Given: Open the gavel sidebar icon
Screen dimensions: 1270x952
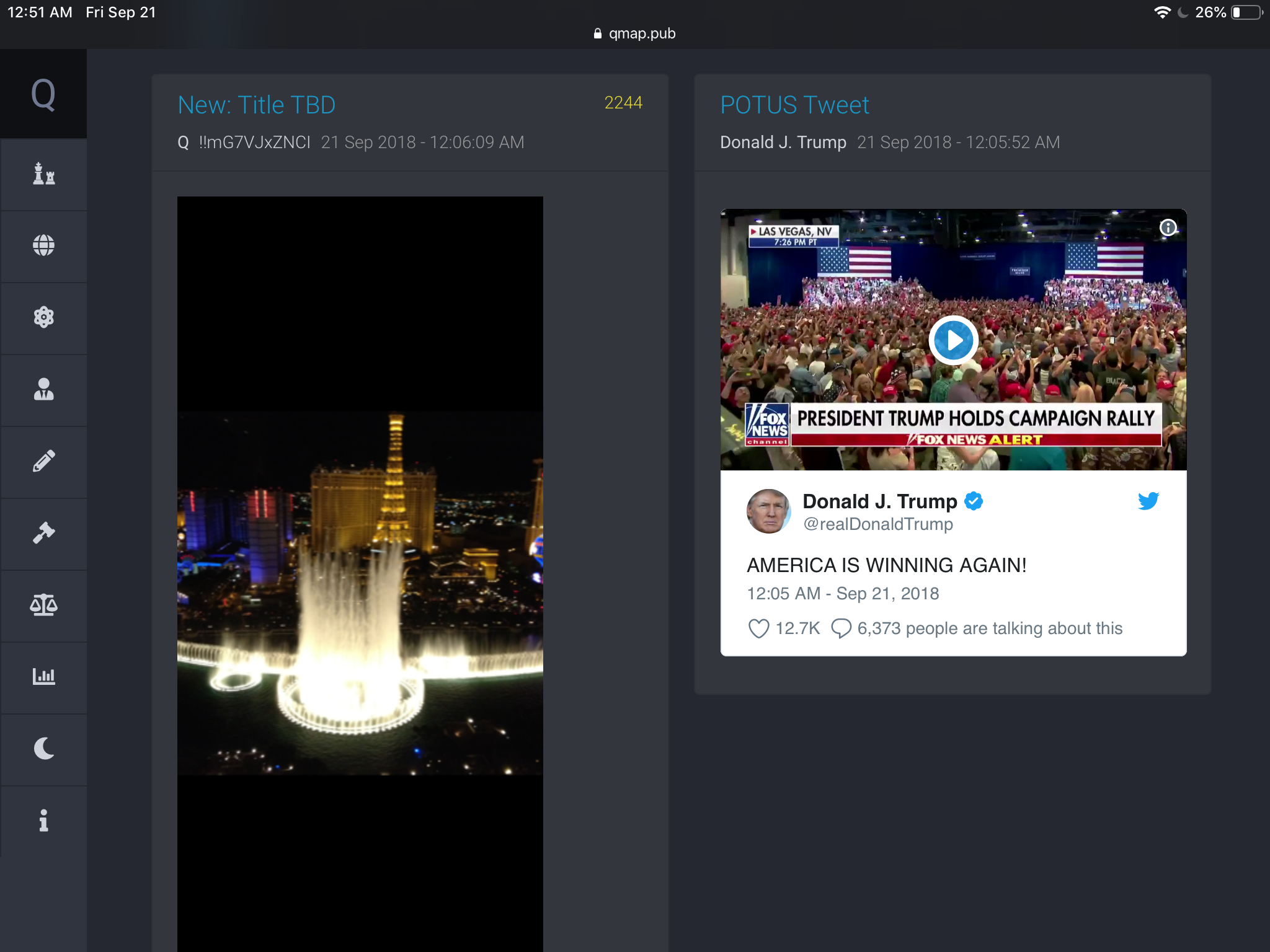Looking at the screenshot, I should (43, 533).
